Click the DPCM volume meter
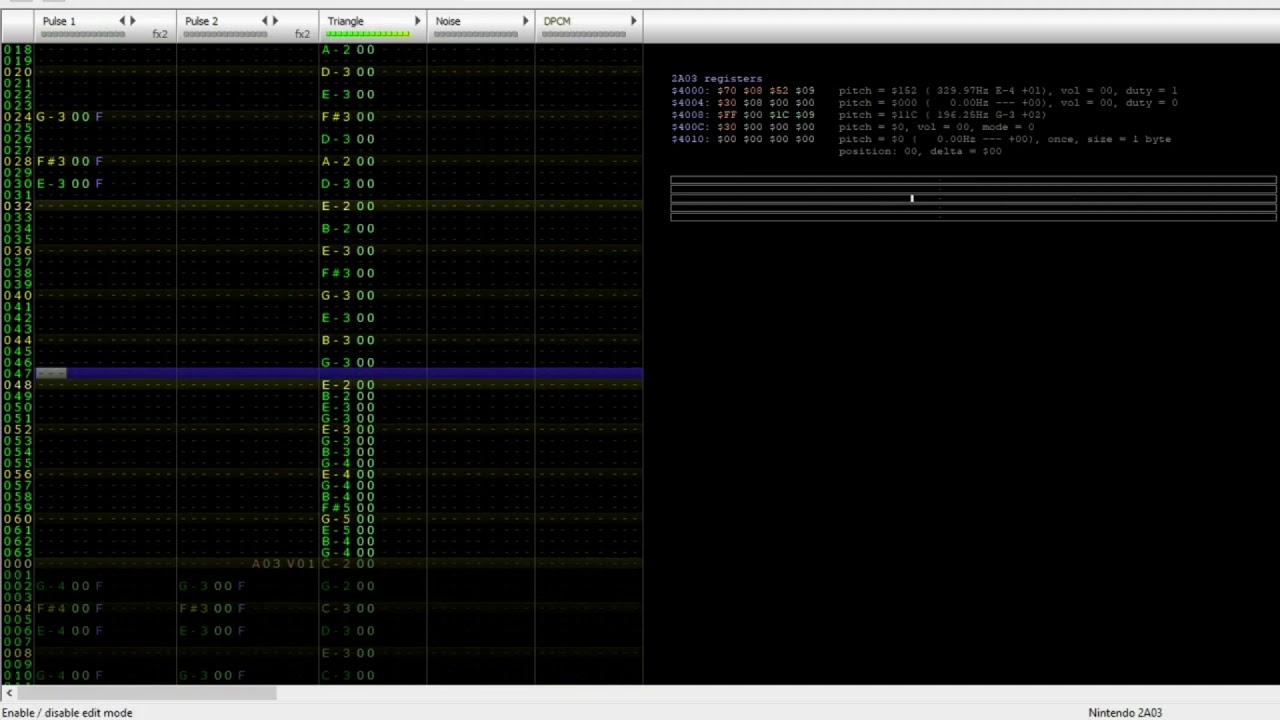Image resolution: width=1280 pixels, height=720 pixels. (x=584, y=35)
